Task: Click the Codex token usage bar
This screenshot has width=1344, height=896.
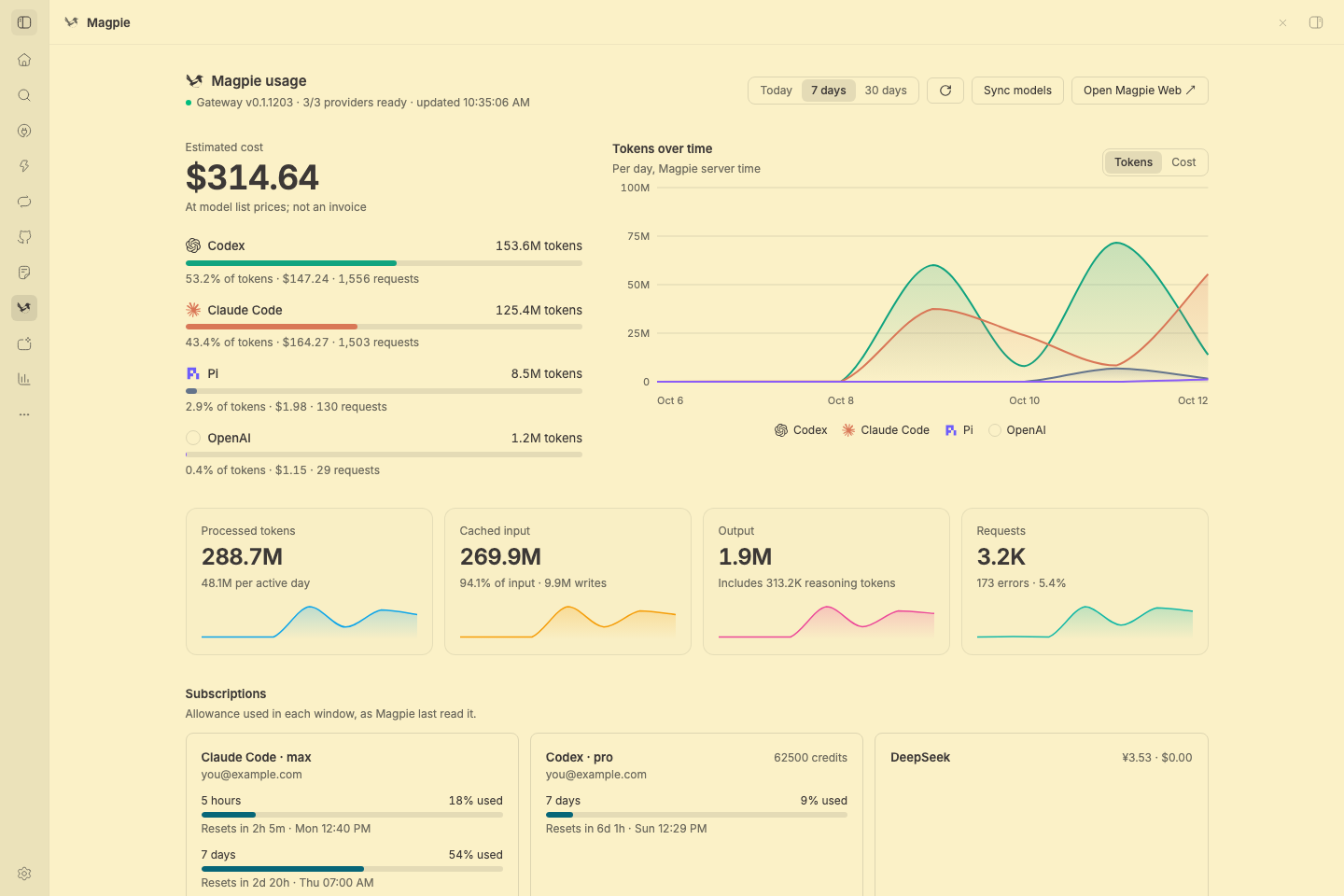Action: tap(384, 263)
